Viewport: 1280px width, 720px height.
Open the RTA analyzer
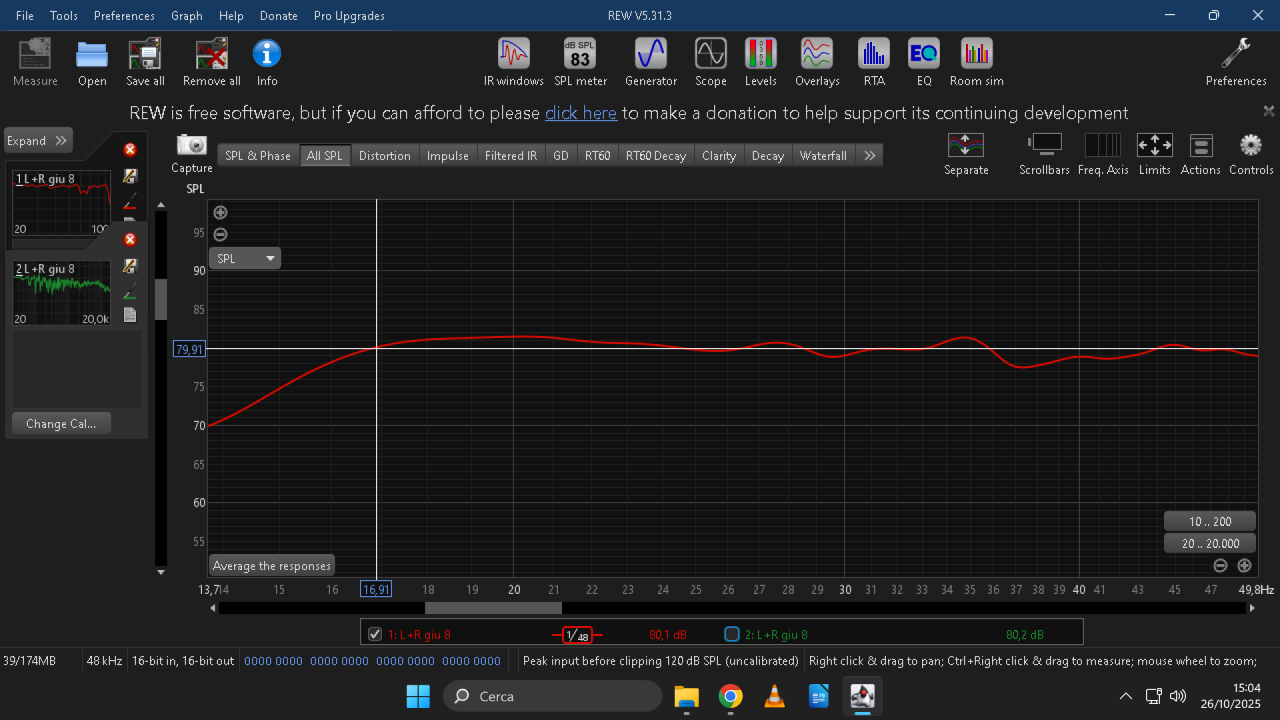(874, 62)
